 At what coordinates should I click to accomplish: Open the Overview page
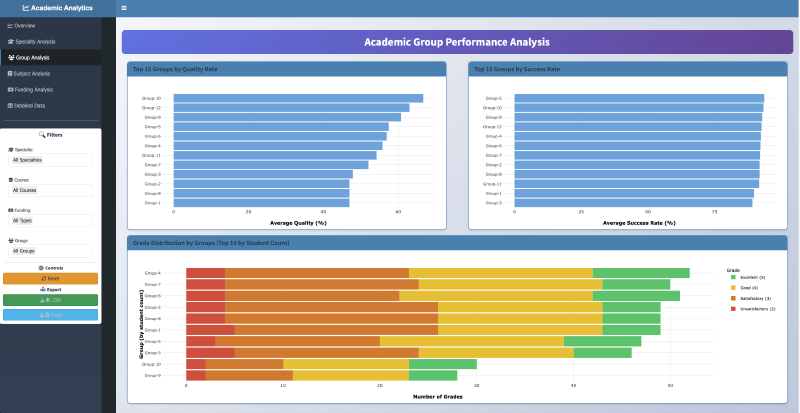coord(51,26)
